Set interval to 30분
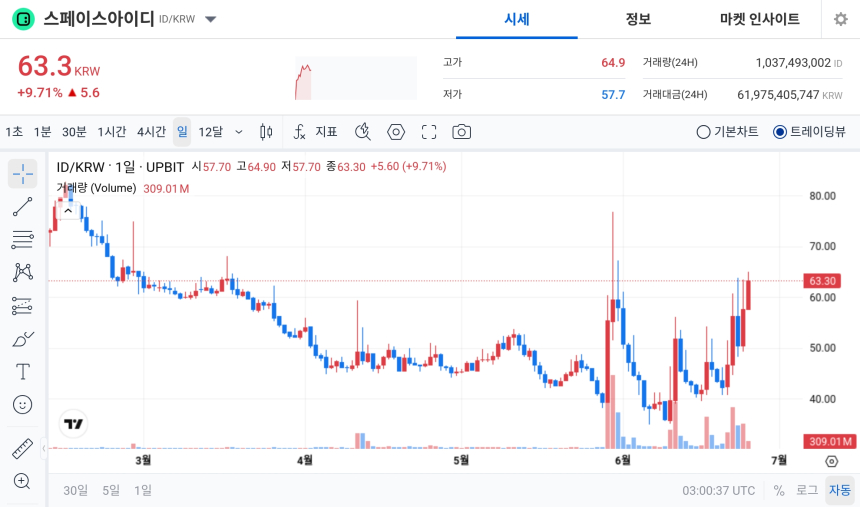Image resolution: width=860 pixels, height=507 pixels. click(x=74, y=132)
